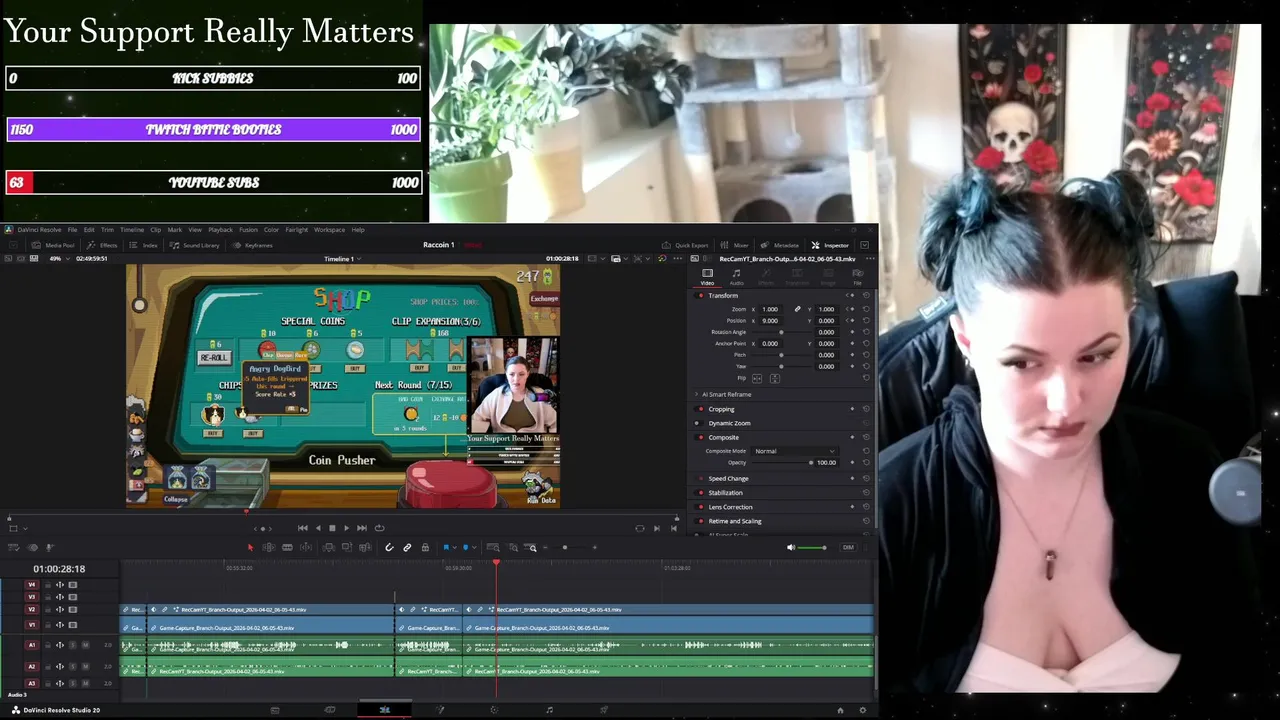The image size is (1280, 720).
Task: Open the Index panel button
Action: pos(144,245)
